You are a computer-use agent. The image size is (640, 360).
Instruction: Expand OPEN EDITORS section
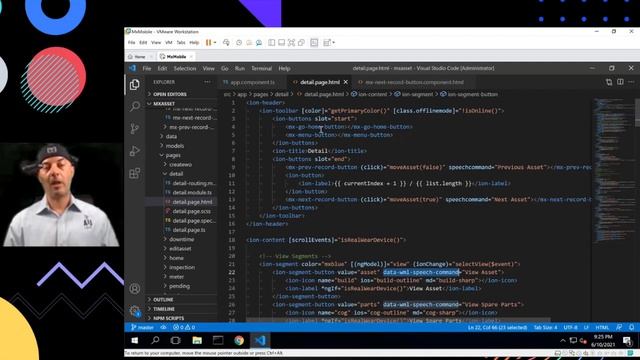(x=182, y=94)
